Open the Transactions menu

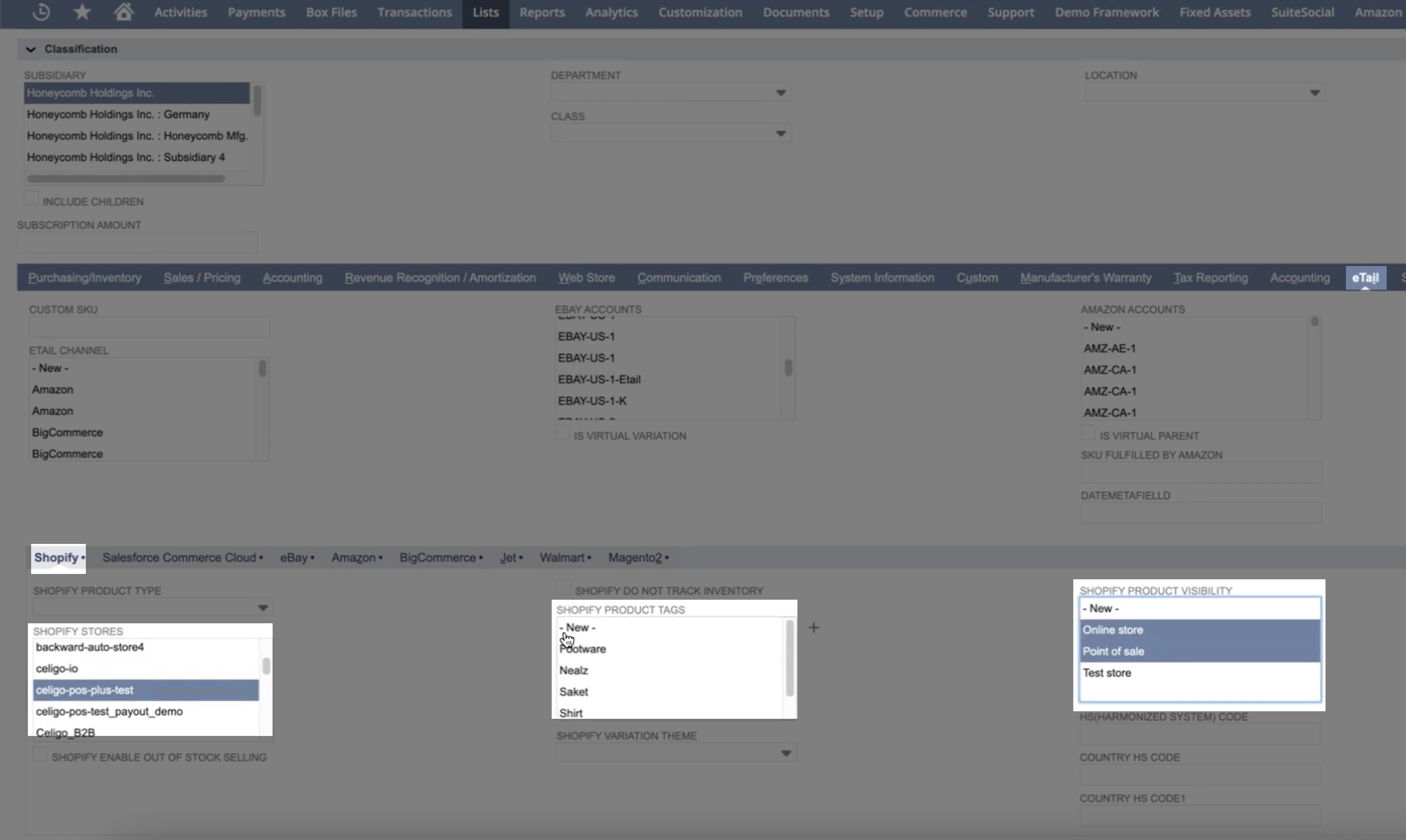(x=414, y=12)
